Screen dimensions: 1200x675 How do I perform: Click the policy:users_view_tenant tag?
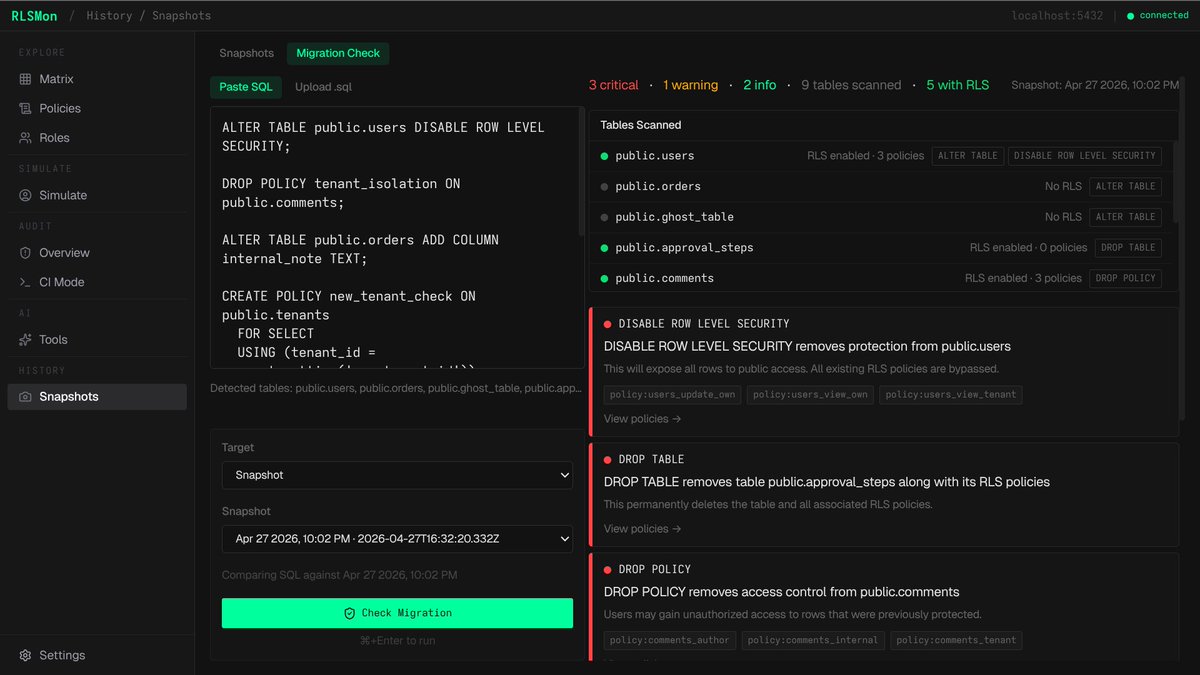[951, 395]
